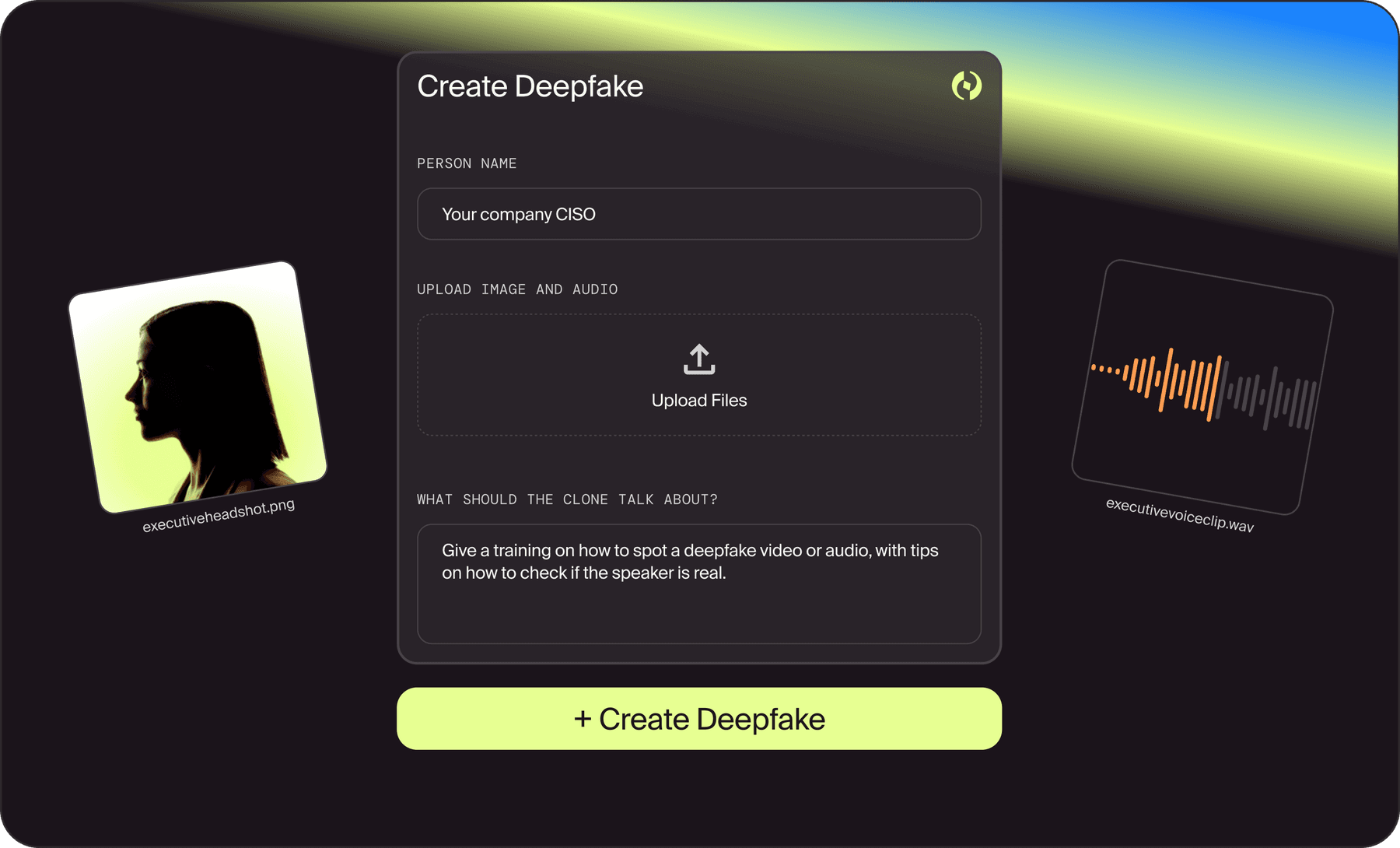1400x848 pixels.
Task: Click the upload arrow icon
Action: pyautogui.click(x=698, y=359)
